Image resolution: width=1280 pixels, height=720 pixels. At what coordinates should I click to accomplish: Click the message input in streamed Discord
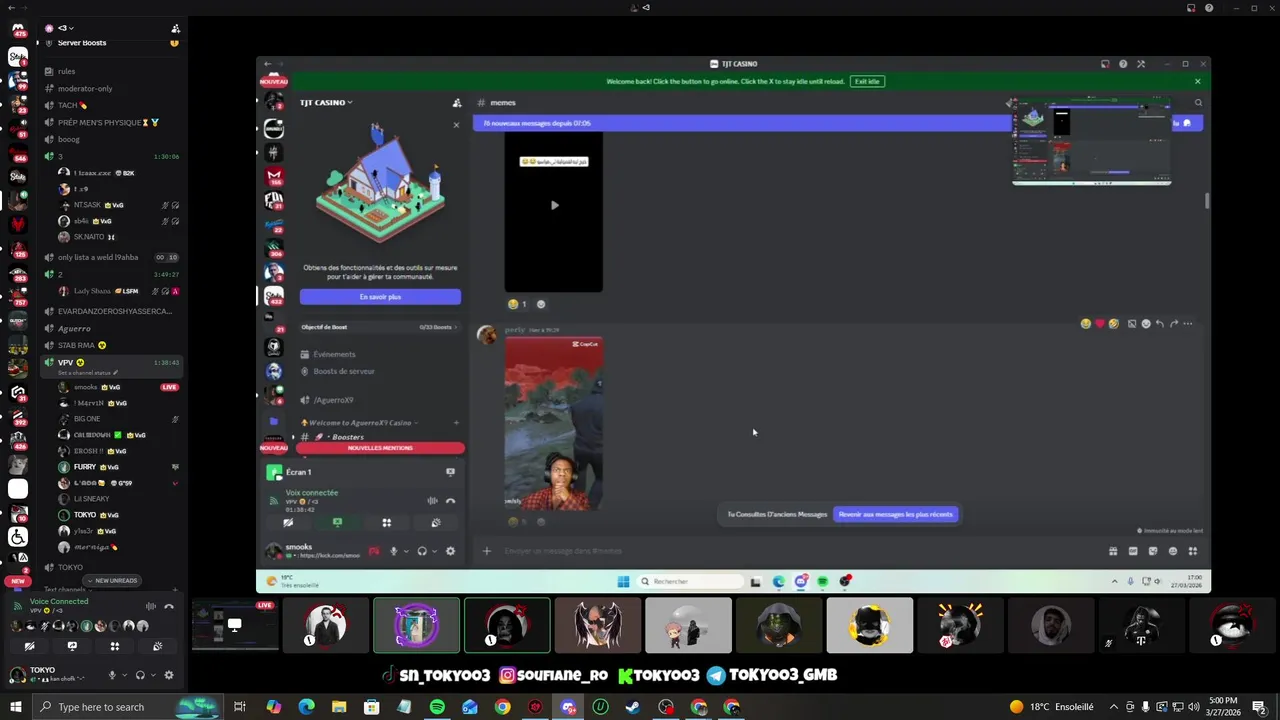pyautogui.click(x=800, y=551)
